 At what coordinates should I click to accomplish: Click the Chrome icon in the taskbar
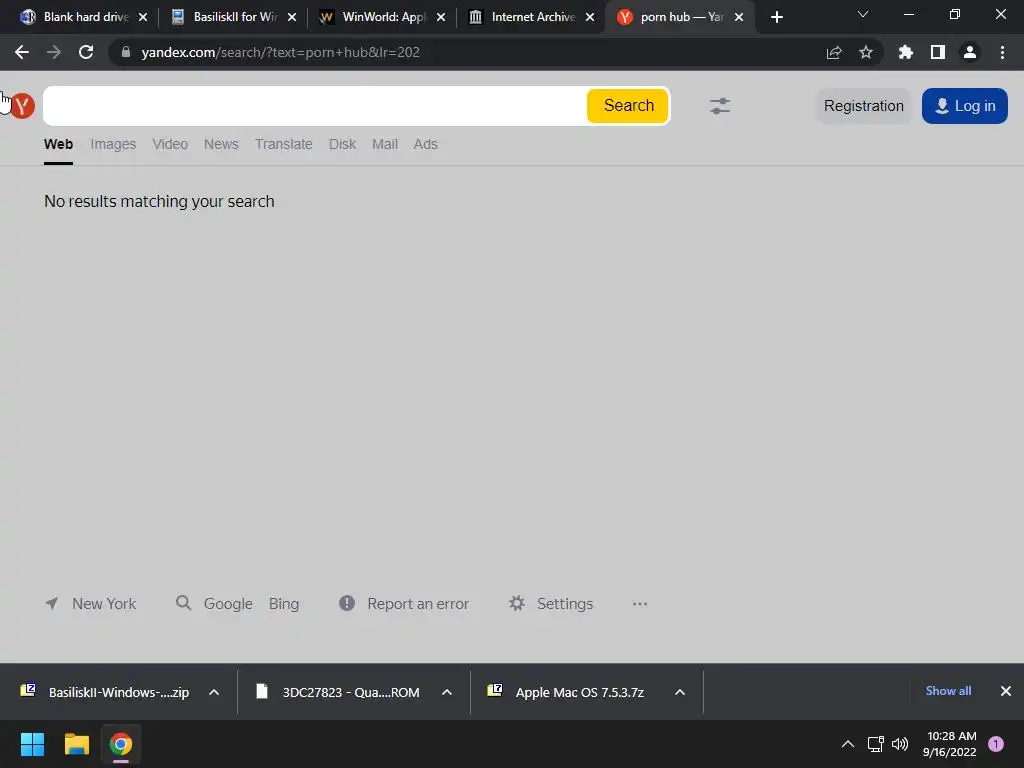tap(121, 744)
